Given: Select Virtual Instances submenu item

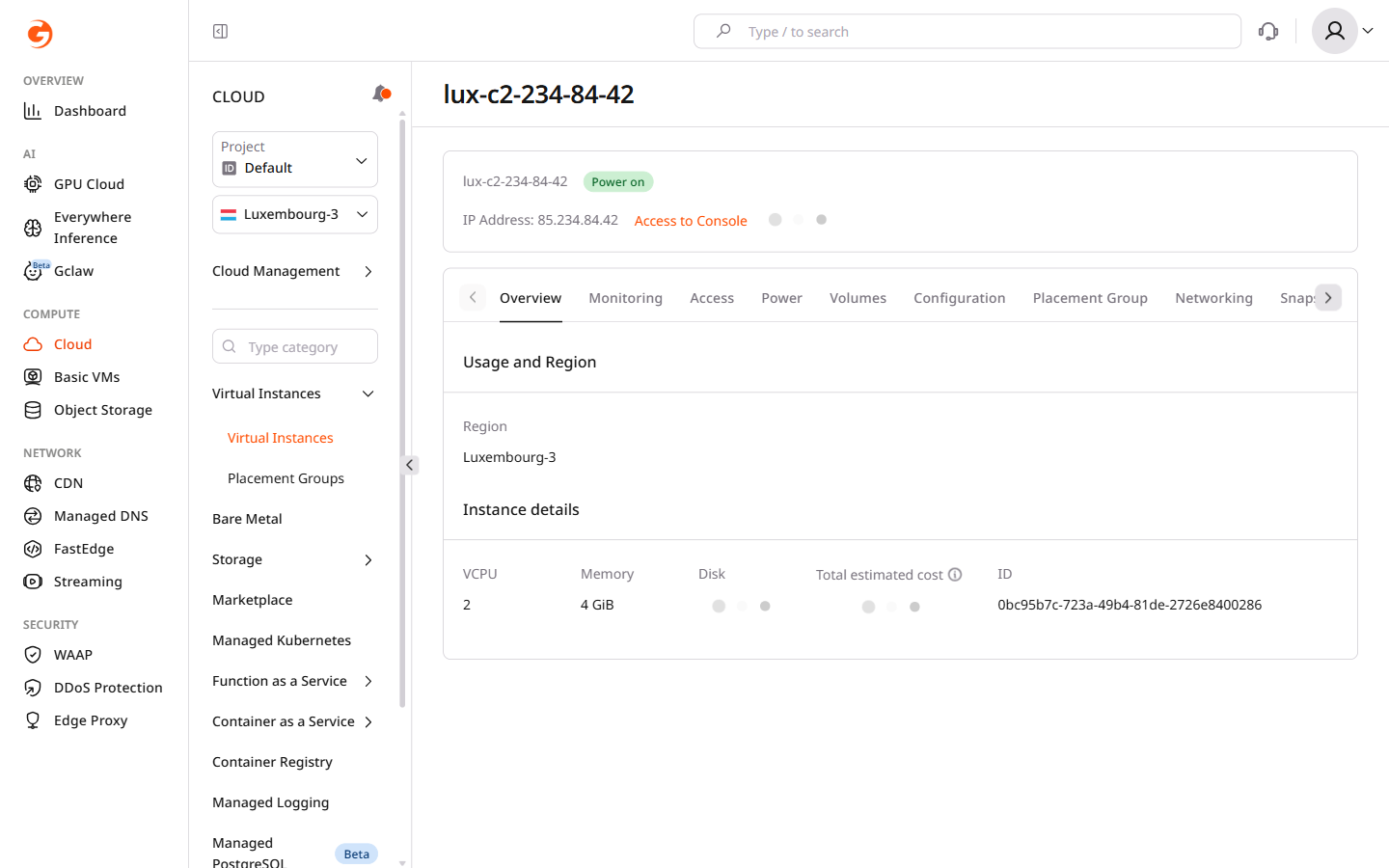Looking at the screenshot, I should tap(281, 438).
